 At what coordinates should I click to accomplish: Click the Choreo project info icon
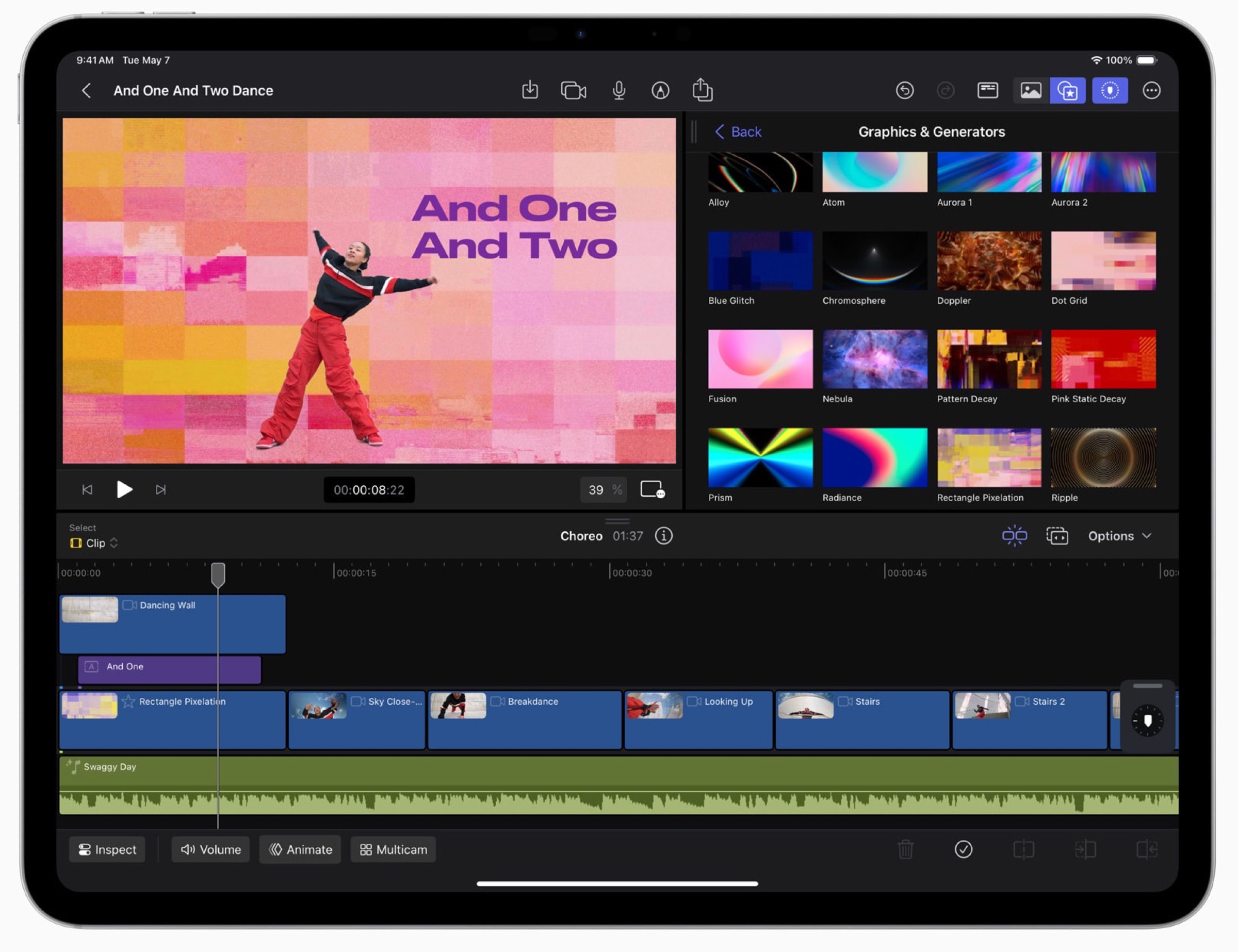click(663, 535)
